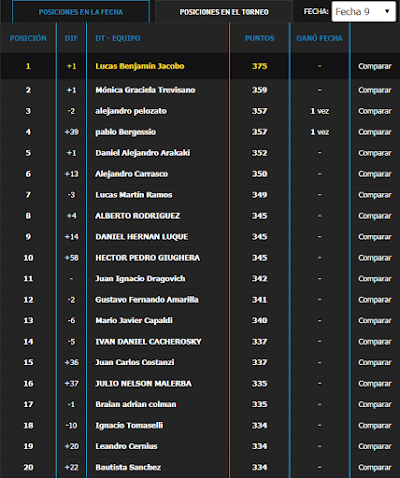
Task: Compare with IVAN DANIEL CACHEROSKY
Action: pos(375,342)
